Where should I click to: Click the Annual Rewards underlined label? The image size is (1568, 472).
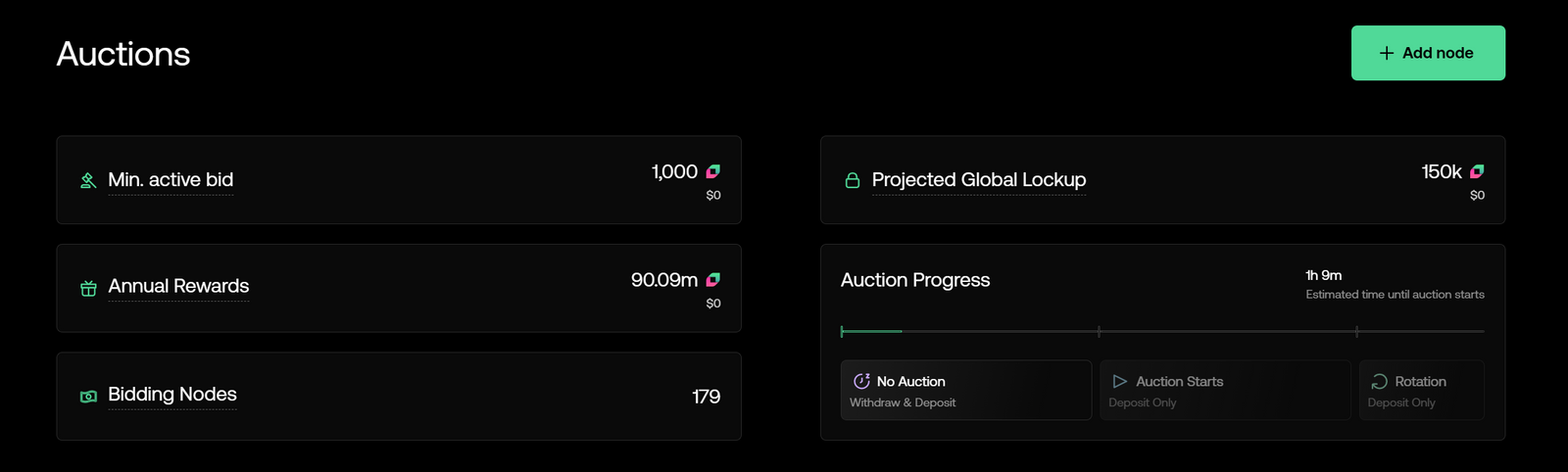[x=178, y=286]
